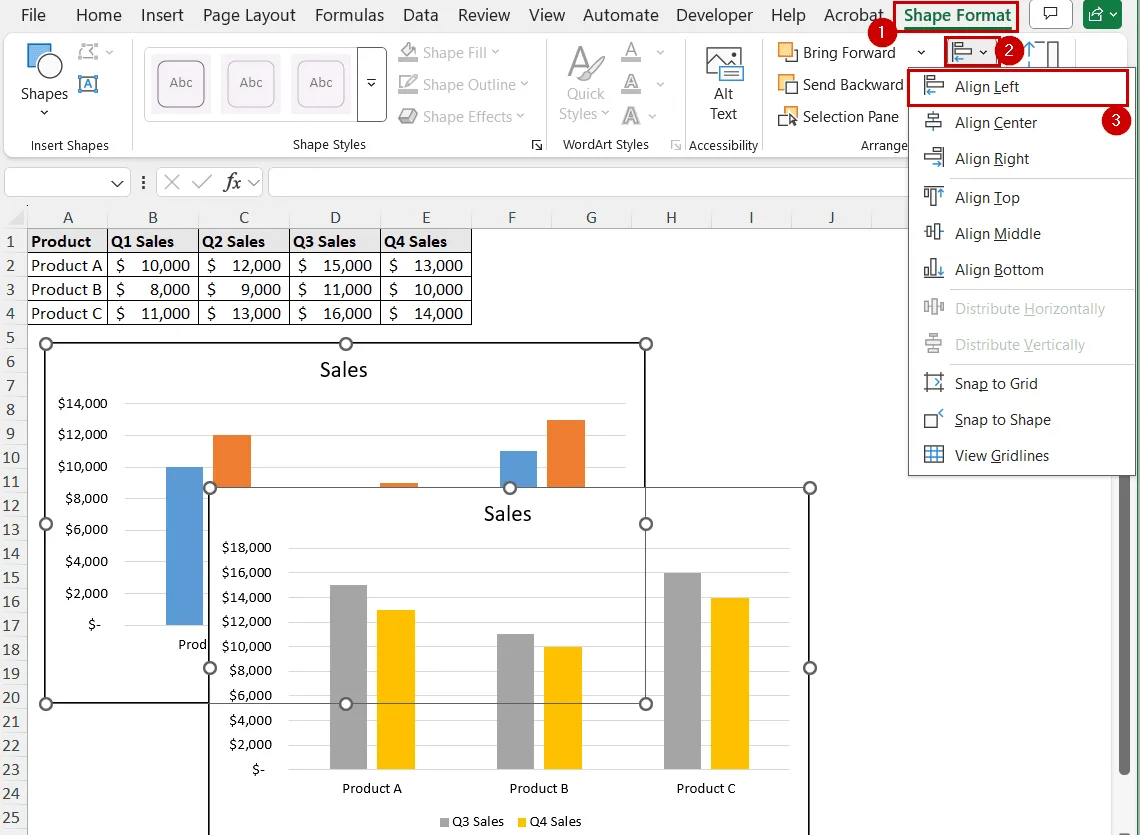
Task: Switch to the Data tab
Action: point(421,15)
